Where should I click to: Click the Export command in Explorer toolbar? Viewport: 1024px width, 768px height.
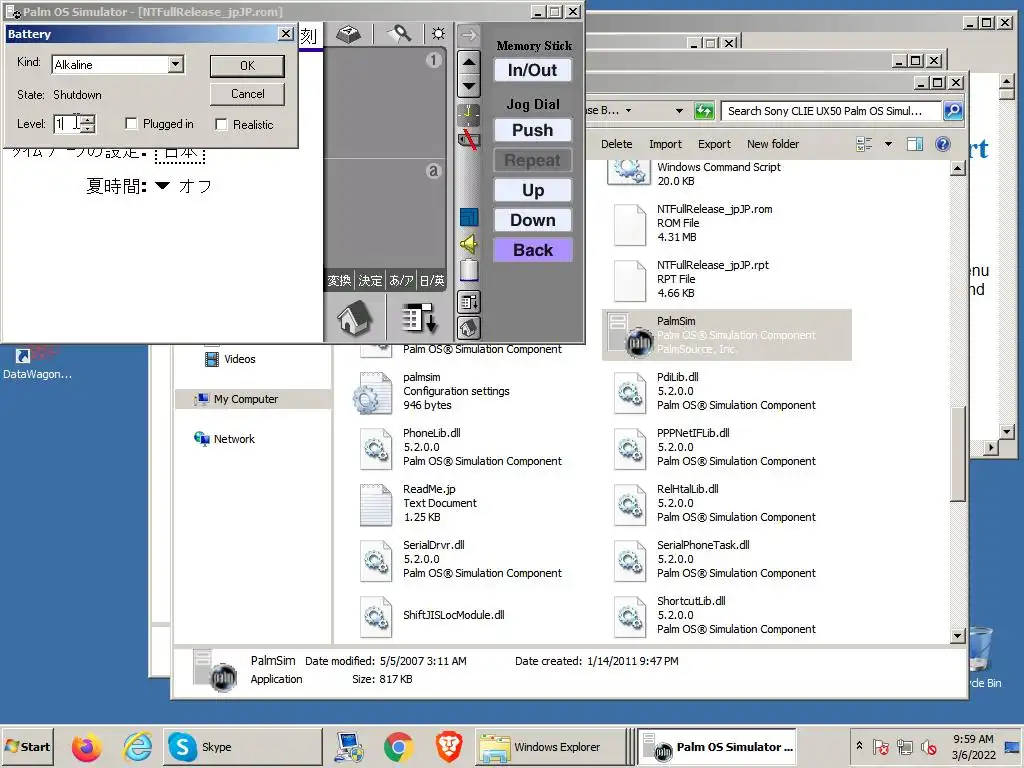click(714, 144)
